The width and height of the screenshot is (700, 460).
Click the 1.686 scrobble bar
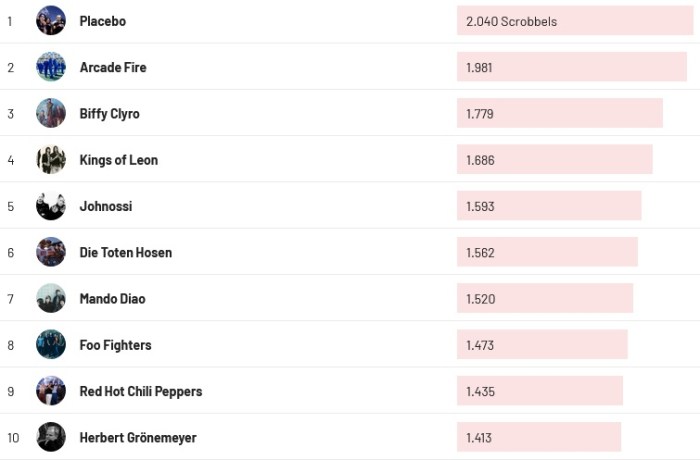click(554, 160)
